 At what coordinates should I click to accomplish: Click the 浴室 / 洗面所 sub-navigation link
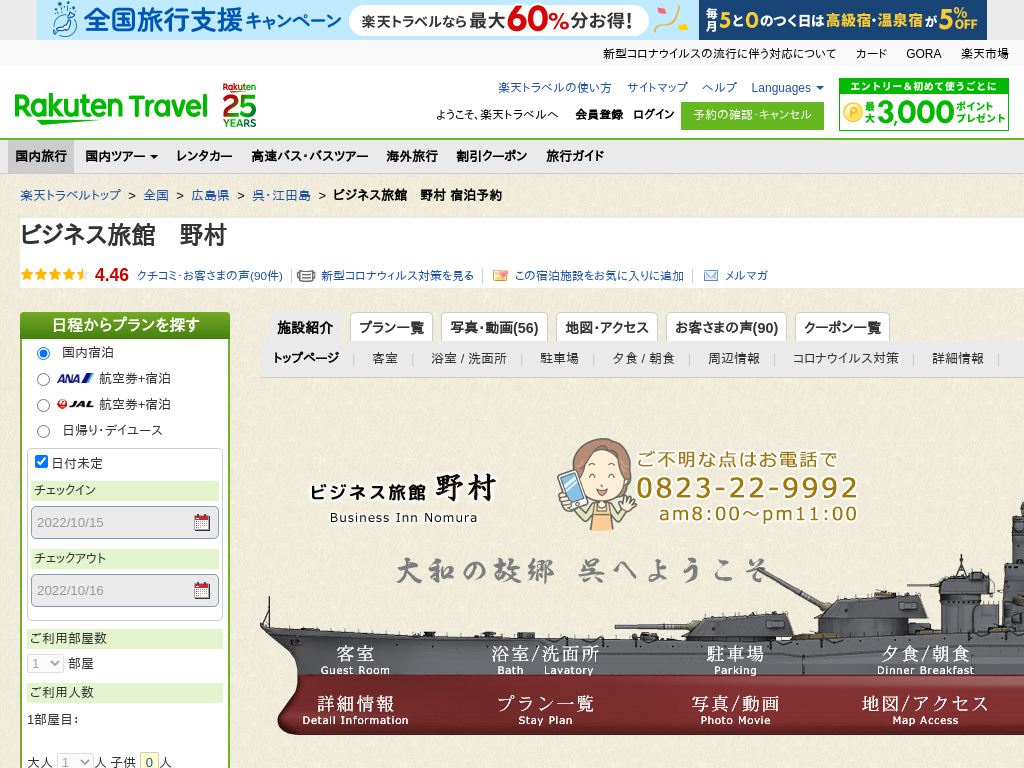[469, 359]
